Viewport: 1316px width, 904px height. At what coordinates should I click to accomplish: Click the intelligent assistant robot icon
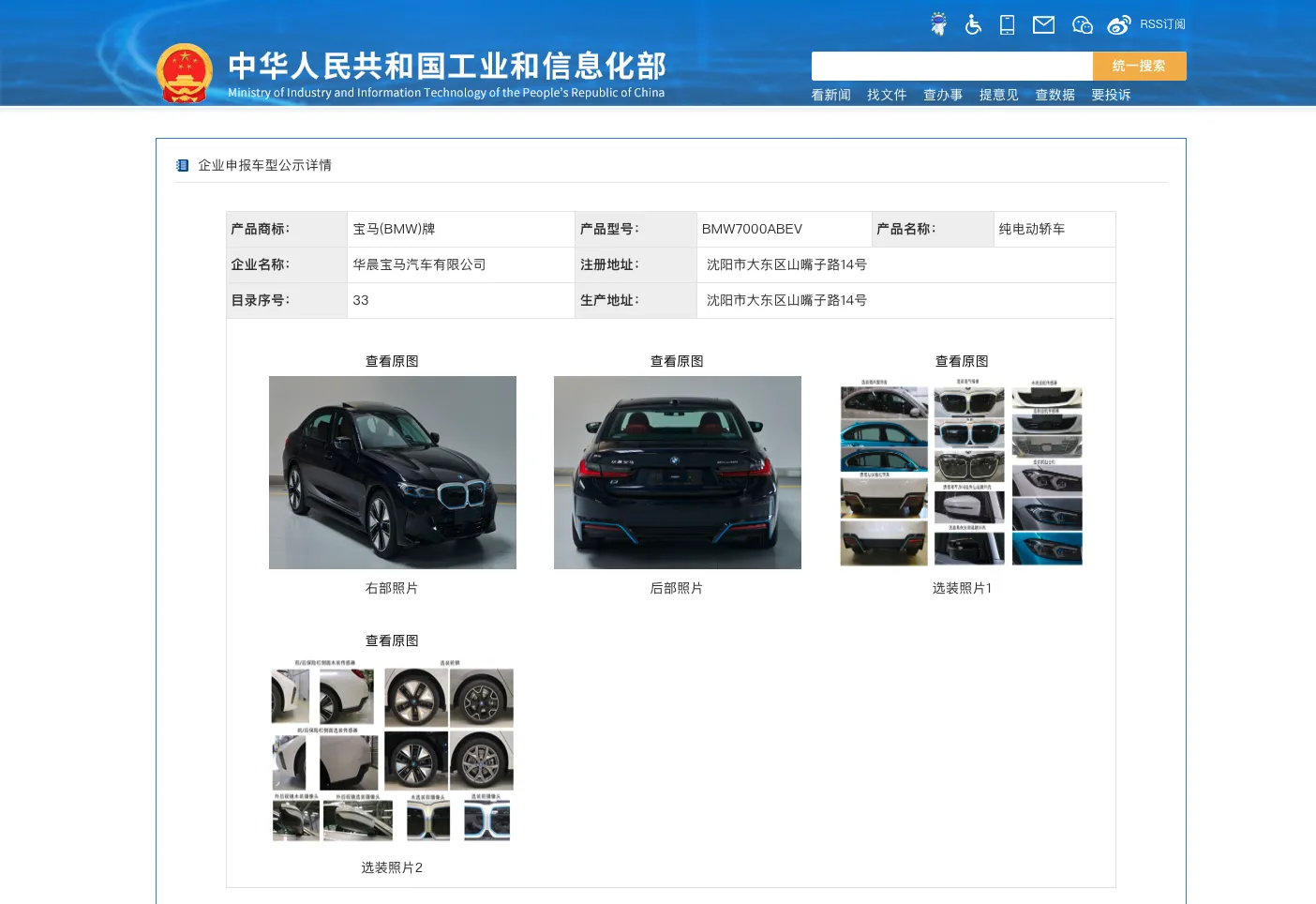[x=938, y=24]
